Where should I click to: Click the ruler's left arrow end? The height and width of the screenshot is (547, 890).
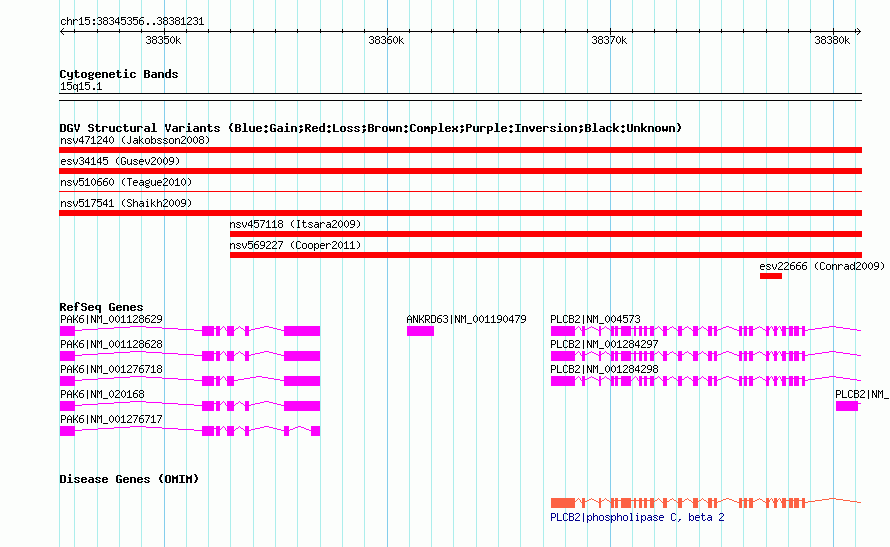(62, 32)
